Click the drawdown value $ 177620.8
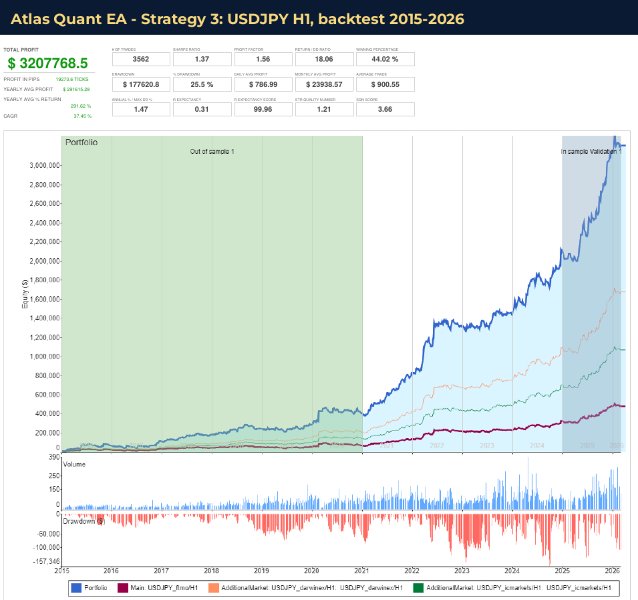 pyautogui.click(x=141, y=85)
